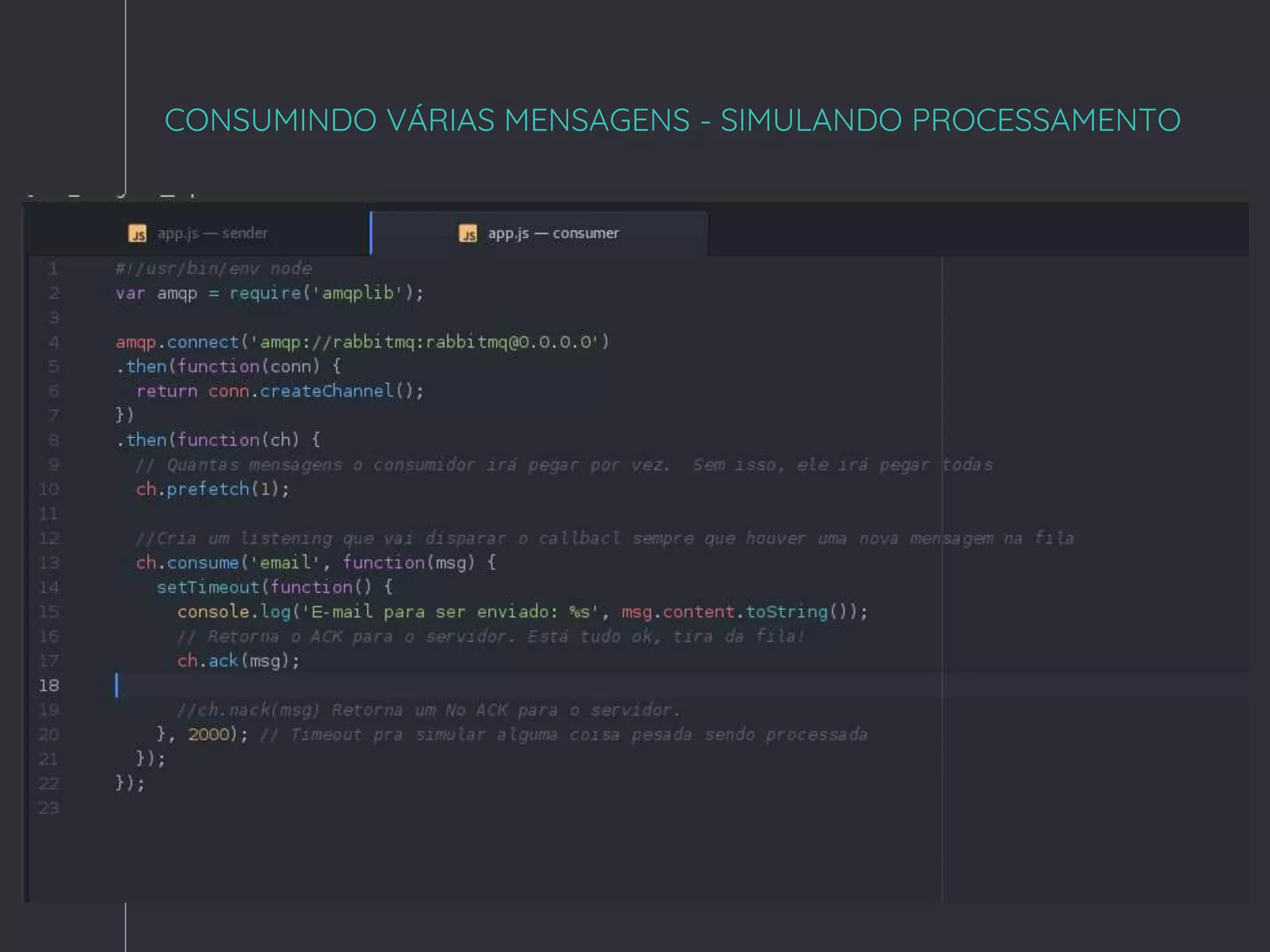Screen dimensions: 1270x952
Task: Click the slide title 'CONSUMINDO VÁRIAS MENSAGENS'
Action: (427, 120)
